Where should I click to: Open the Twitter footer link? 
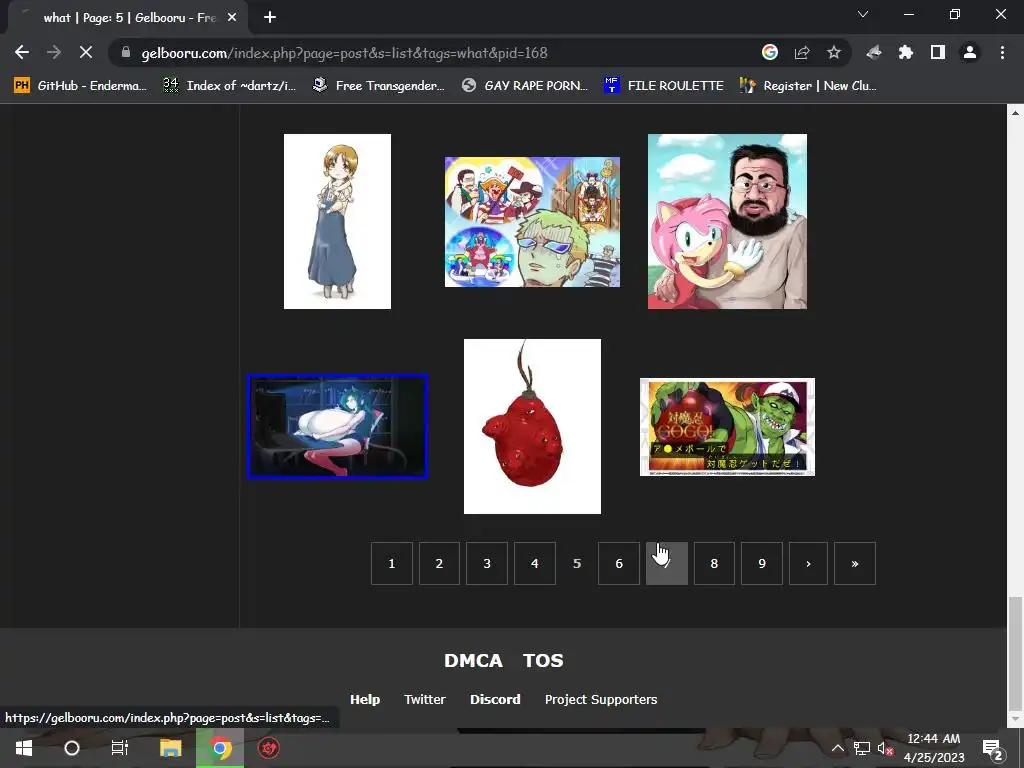click(x=424, y=699)
